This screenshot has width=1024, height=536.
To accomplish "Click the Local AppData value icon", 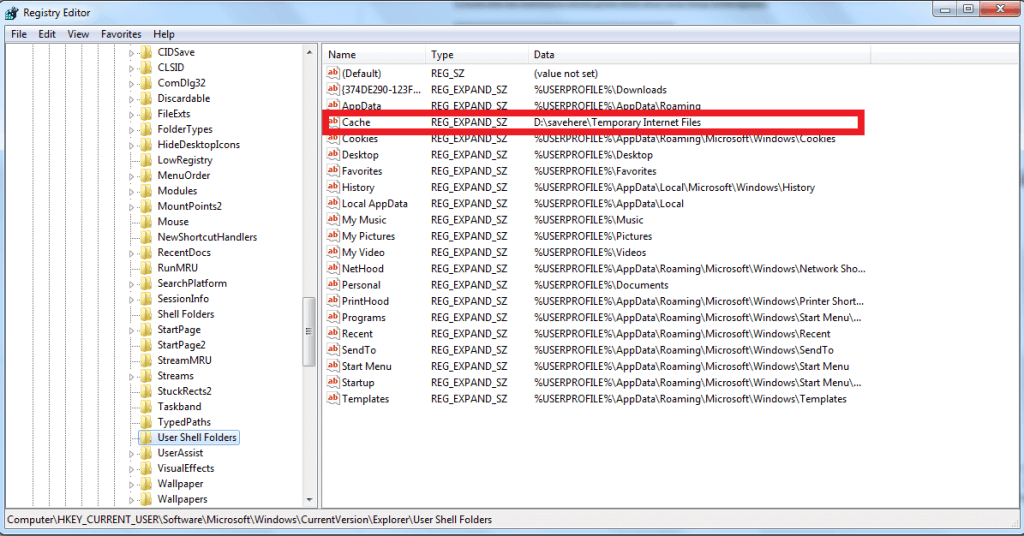I will coord(333,204).
